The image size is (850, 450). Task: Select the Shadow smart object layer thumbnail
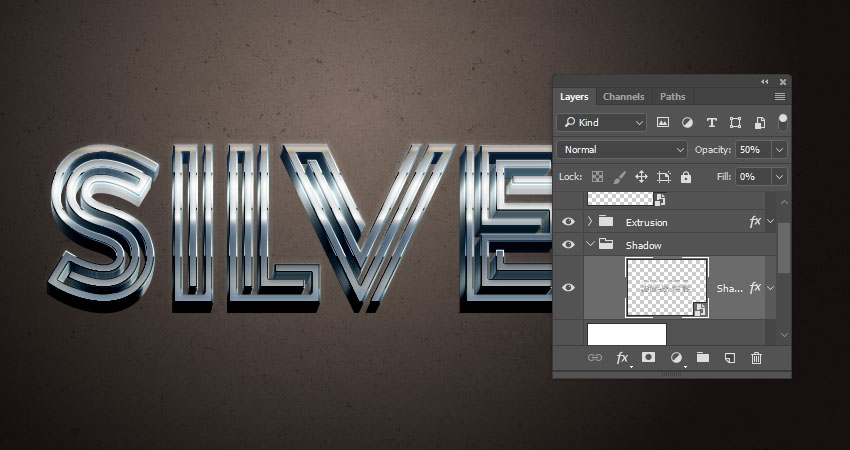(x=667, y=288)
